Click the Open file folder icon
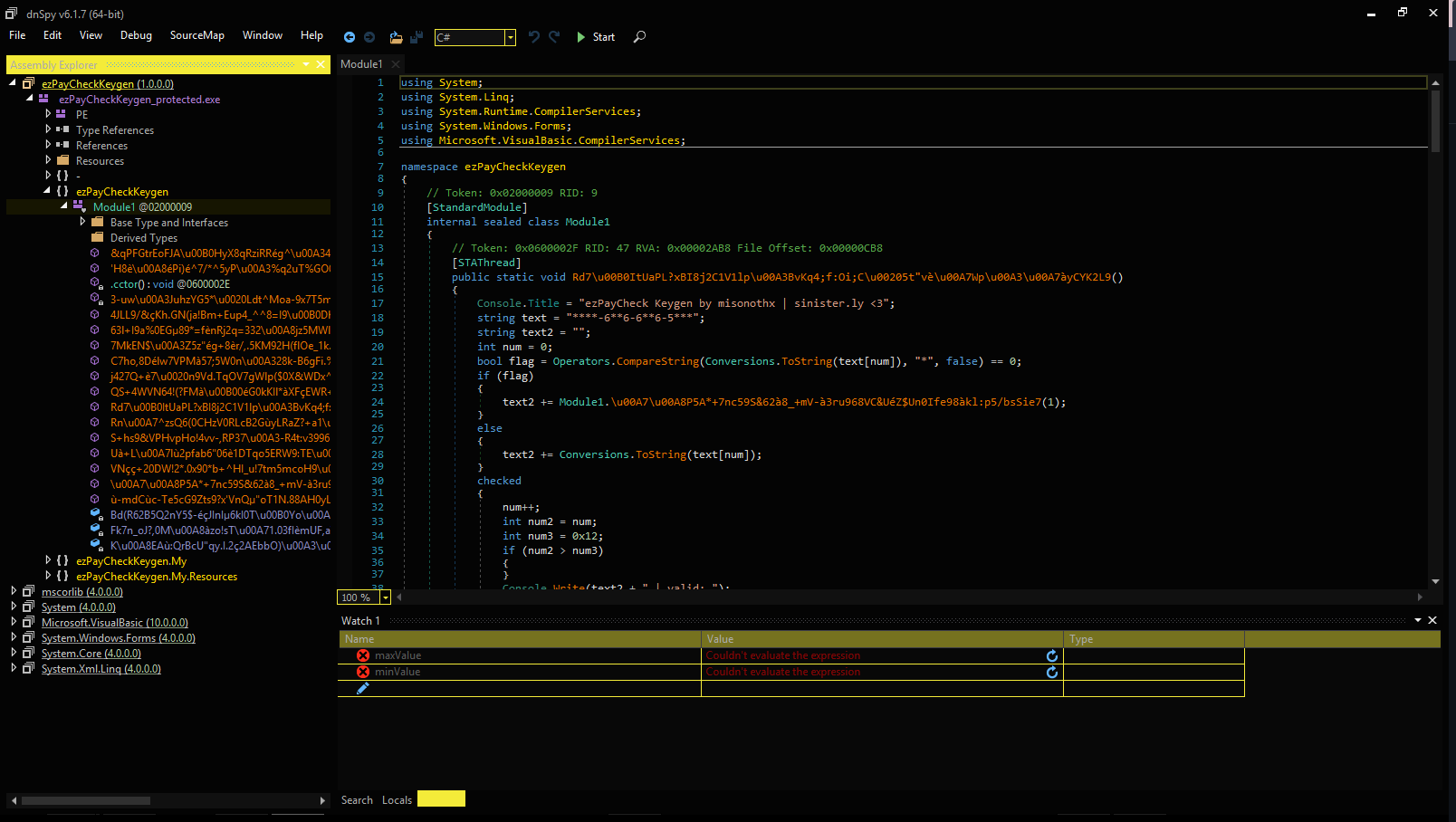Viewport: 1456px width, 822px height. [x=396, y=37]
